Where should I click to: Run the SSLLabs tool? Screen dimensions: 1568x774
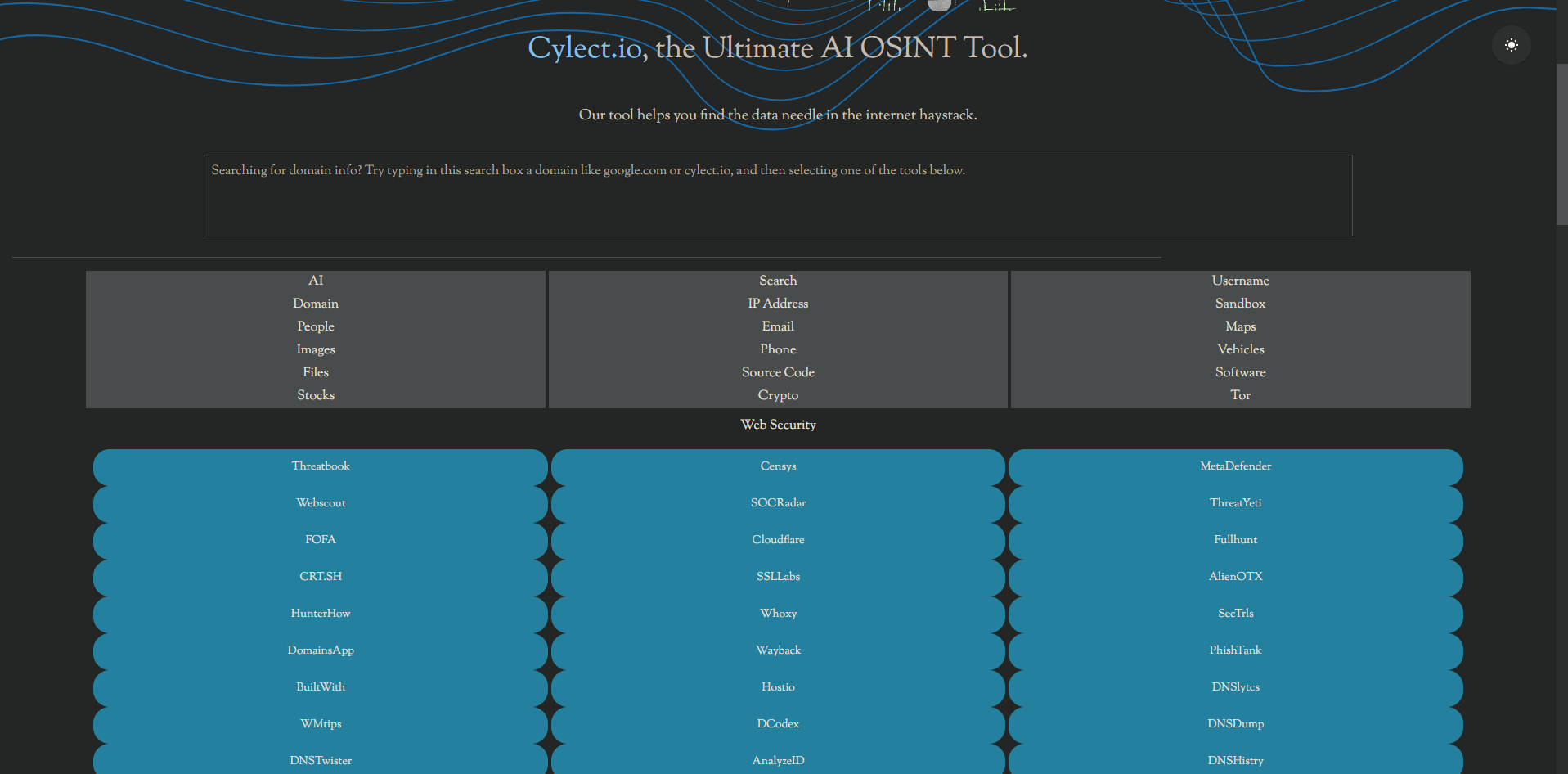(x=778, y=577)
